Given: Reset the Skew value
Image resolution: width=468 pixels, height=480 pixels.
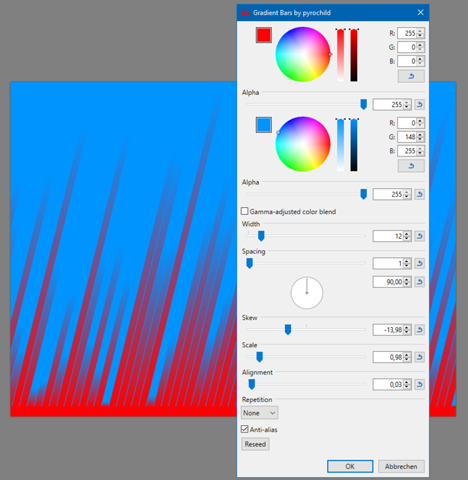Looking at the screenshot, I should (419, 330).
